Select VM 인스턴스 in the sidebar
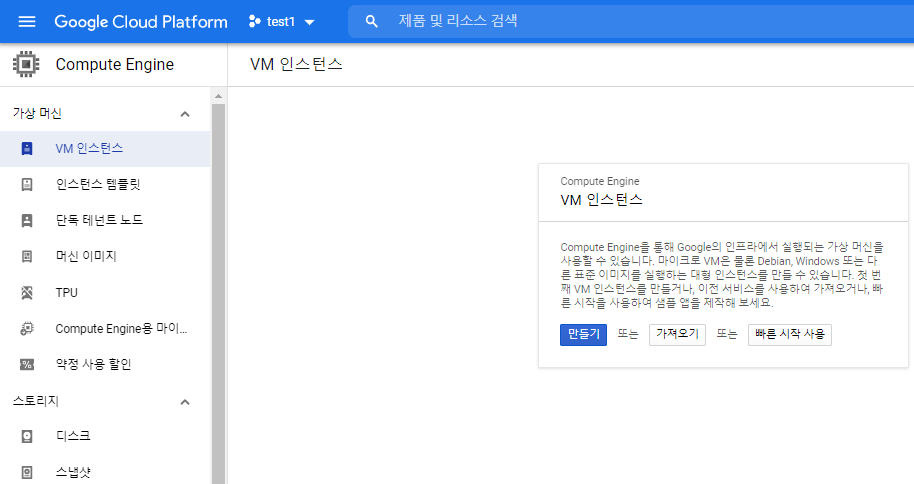The image size is (914, 484). [105, 149]
